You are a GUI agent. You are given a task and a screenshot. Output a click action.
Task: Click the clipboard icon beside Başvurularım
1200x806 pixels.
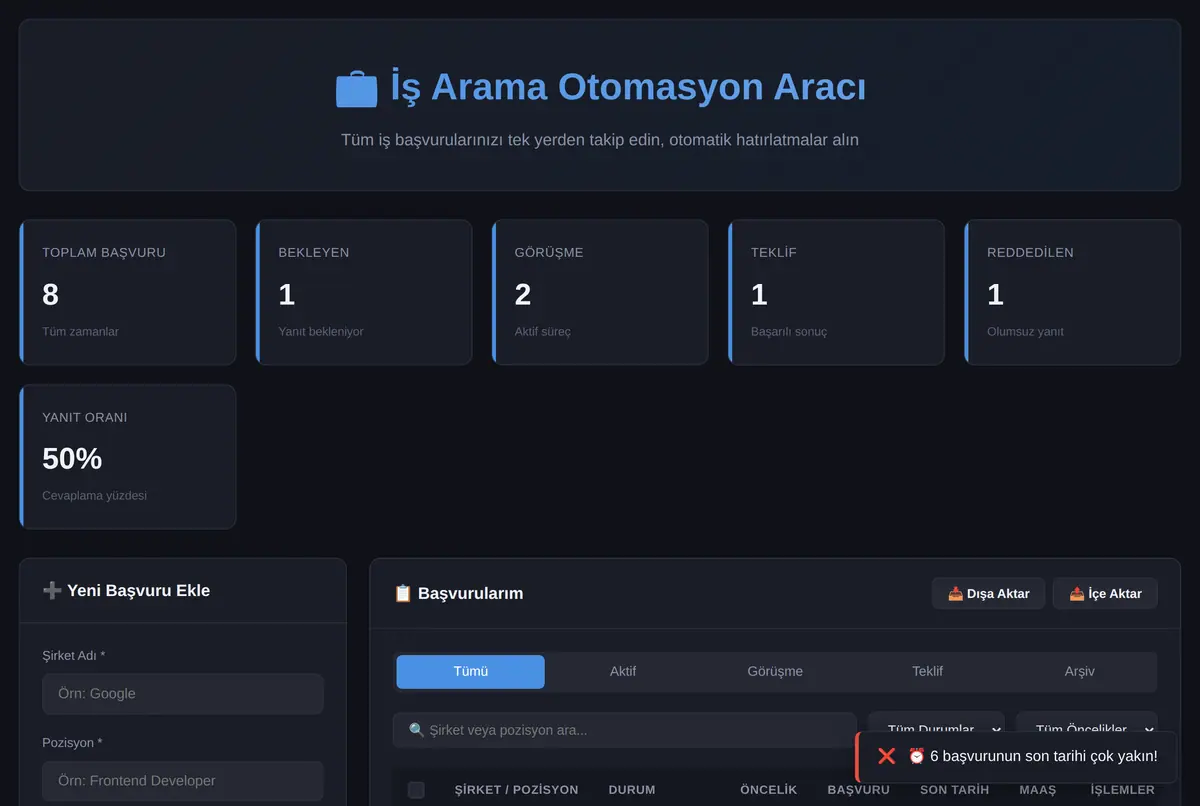[x=403, y=593]
